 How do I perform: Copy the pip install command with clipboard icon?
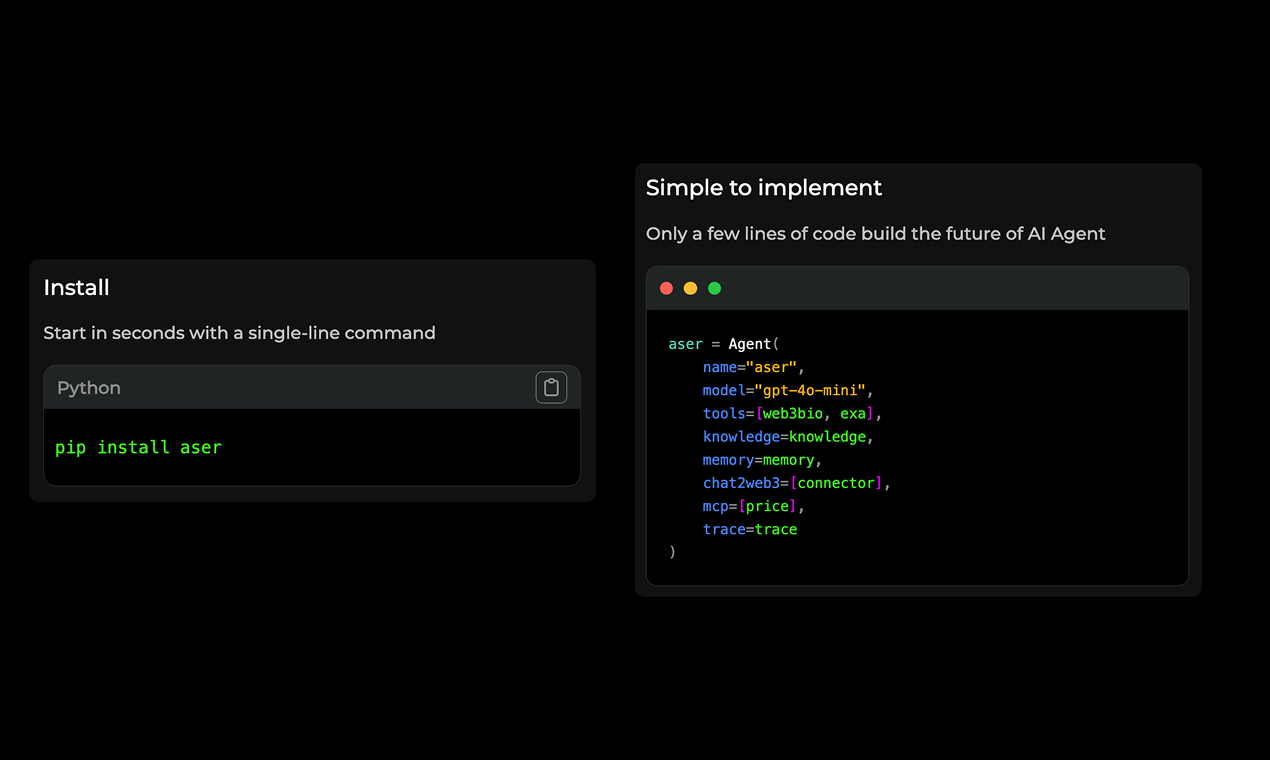coord(551,387)
